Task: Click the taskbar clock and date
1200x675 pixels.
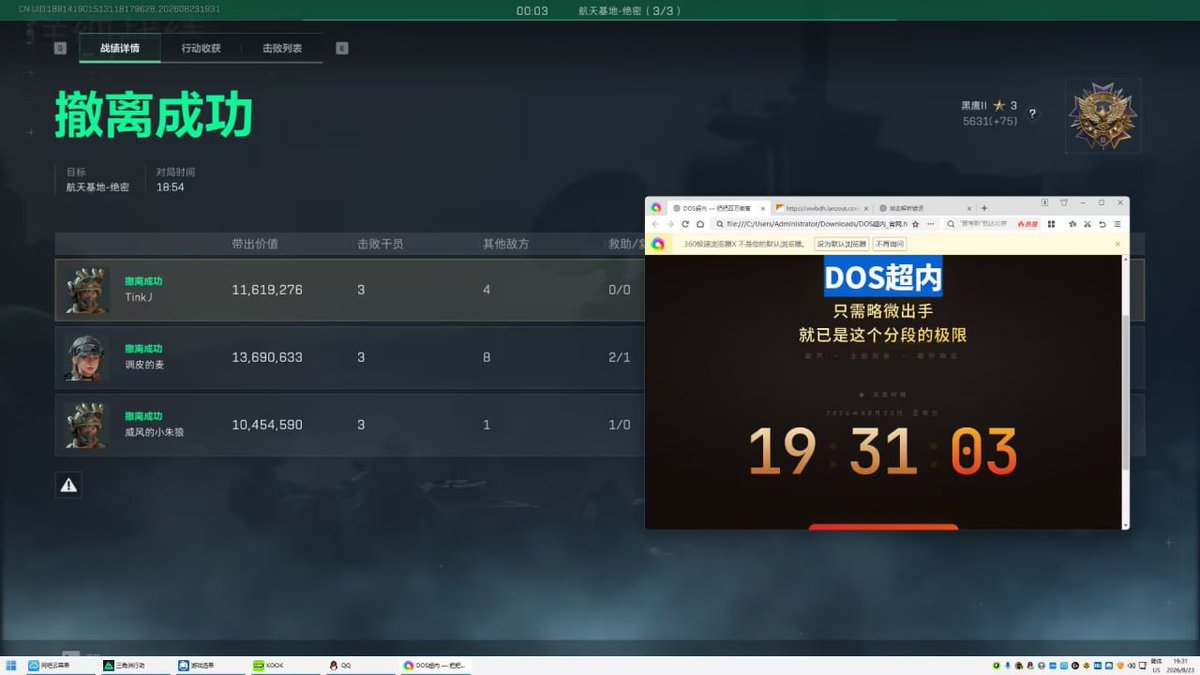Action: (x=1180, y=665)
